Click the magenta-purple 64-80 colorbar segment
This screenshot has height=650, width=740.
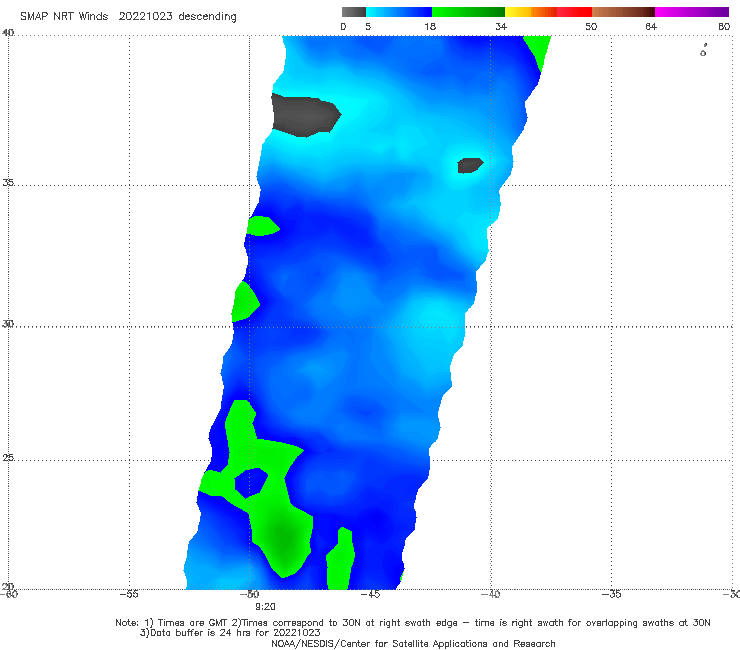(x=692, y=12)
